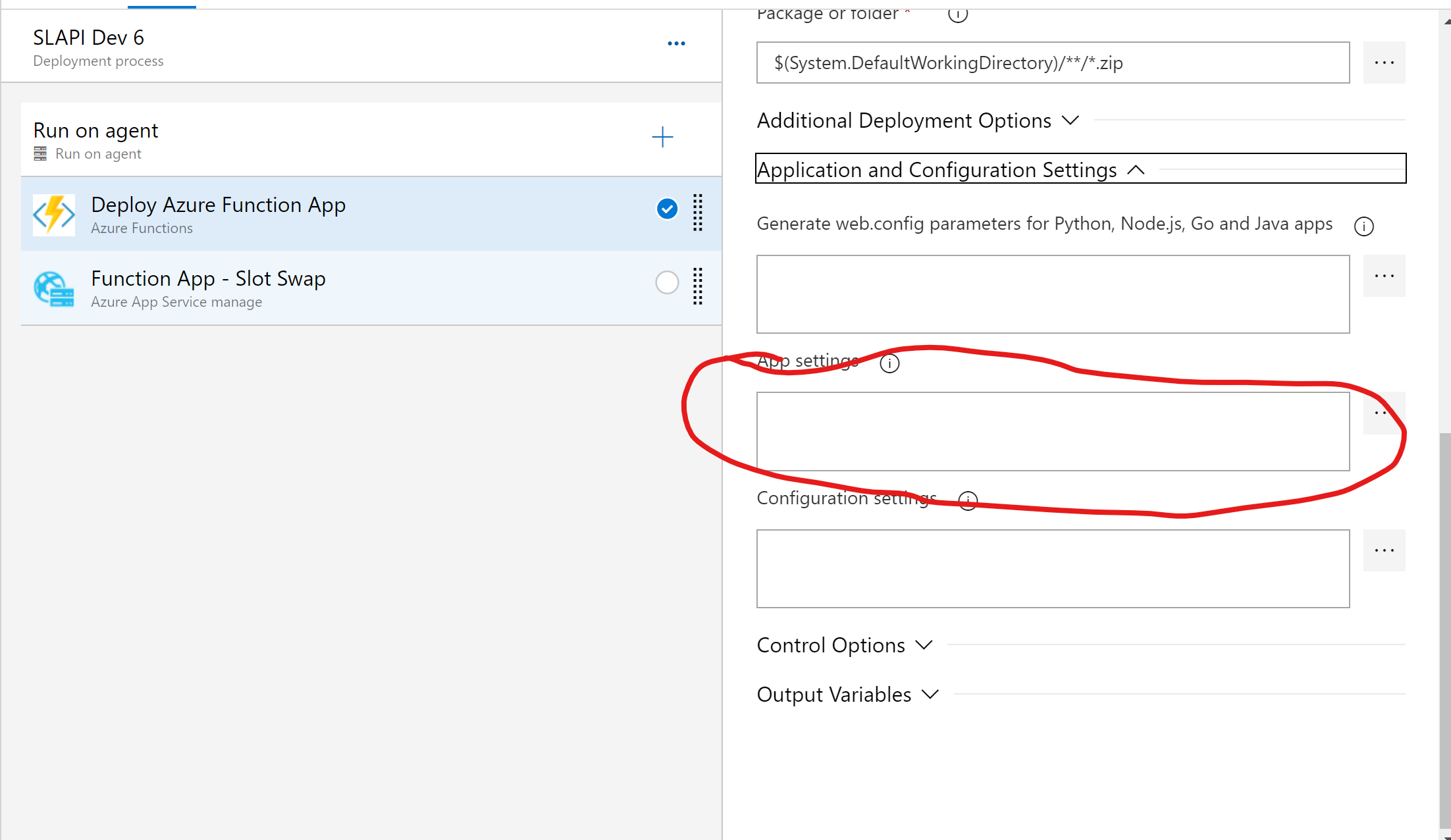
Task: Select the Deploy Azure Function App task
Action: pyautogui.click(x=371, y=213)
